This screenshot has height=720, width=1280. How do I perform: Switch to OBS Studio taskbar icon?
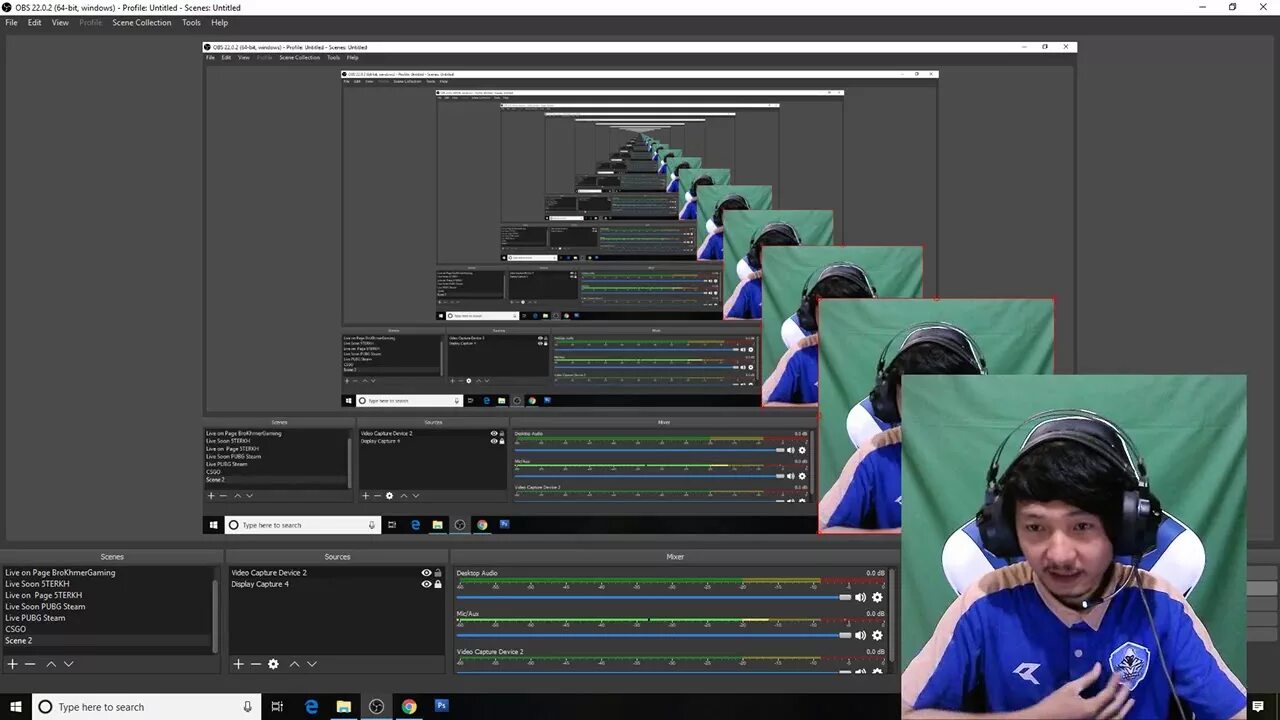click(376, 707)
